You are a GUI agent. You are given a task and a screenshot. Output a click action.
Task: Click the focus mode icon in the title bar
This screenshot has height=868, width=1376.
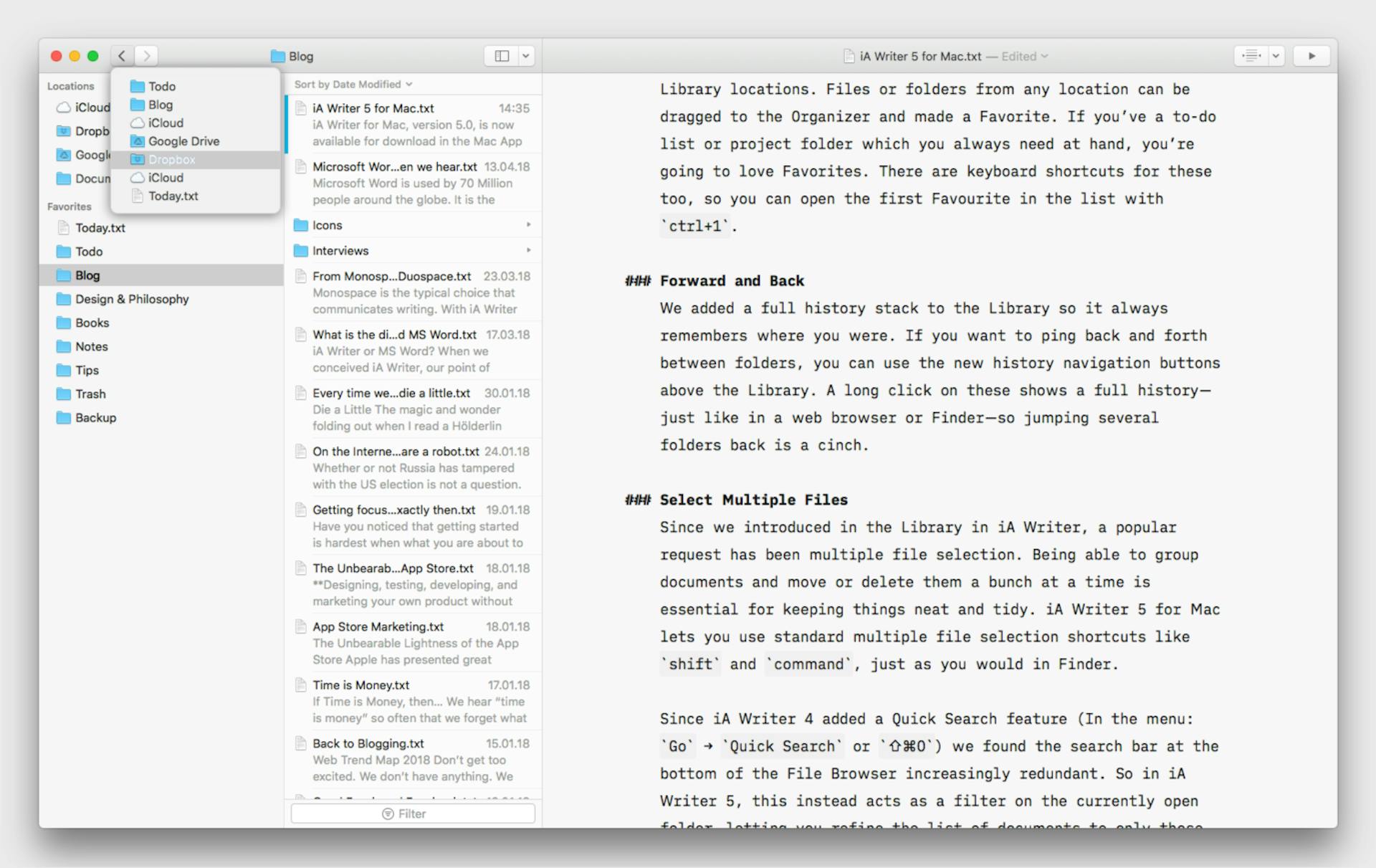1251,56
